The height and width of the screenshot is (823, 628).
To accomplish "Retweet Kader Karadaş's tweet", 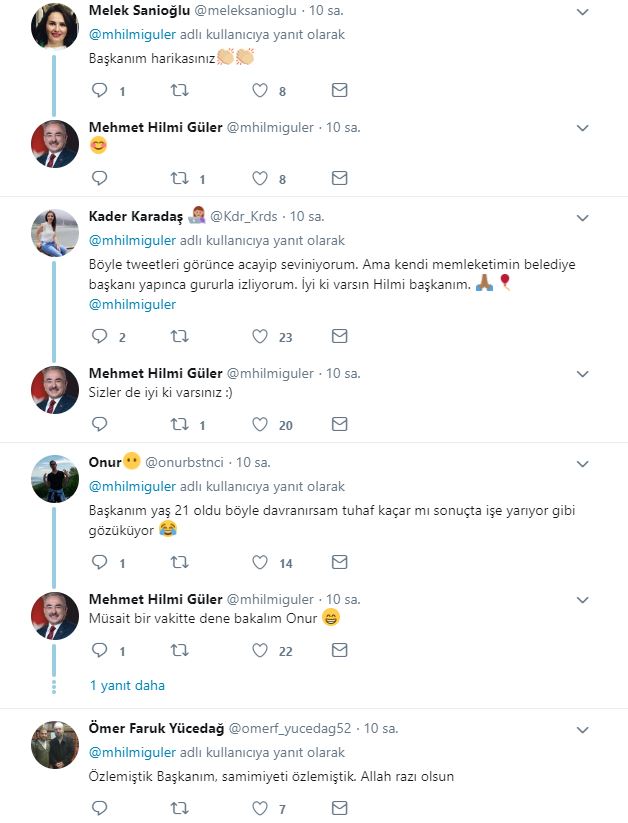I will (x=180, y=337).
